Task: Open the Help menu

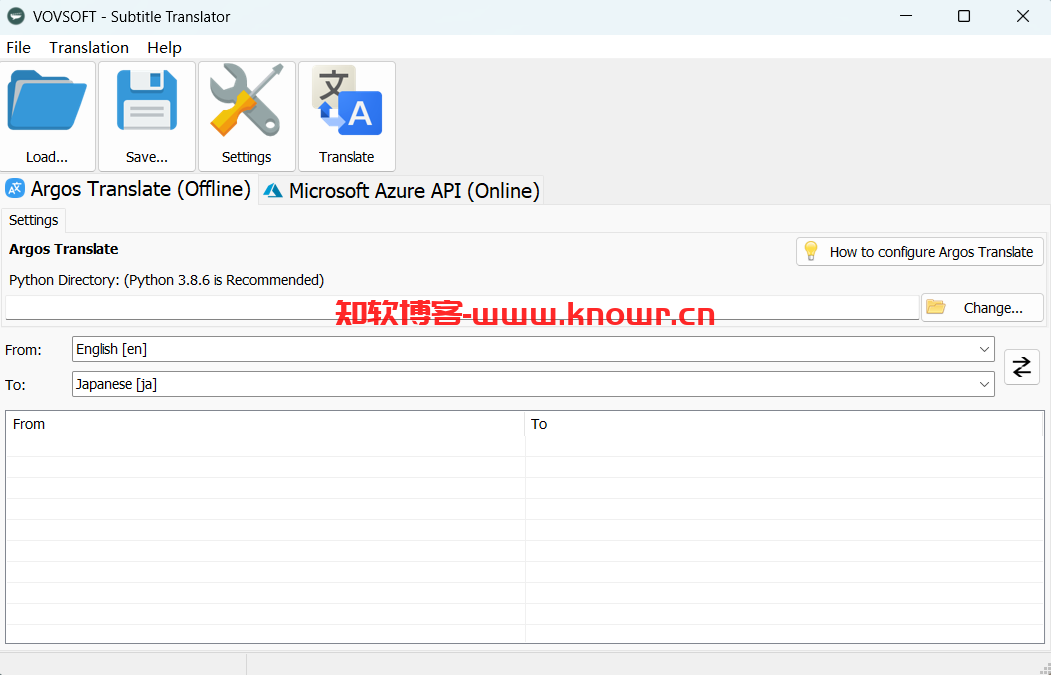Action: click(x=164, y=48)
